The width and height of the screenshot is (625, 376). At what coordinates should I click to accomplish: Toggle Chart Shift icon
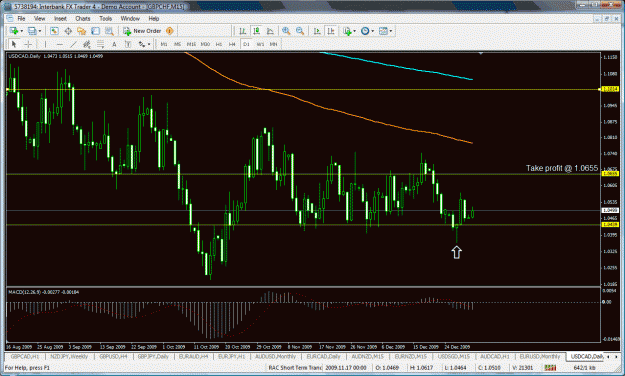pyautogui.click(x=331, y=31)
